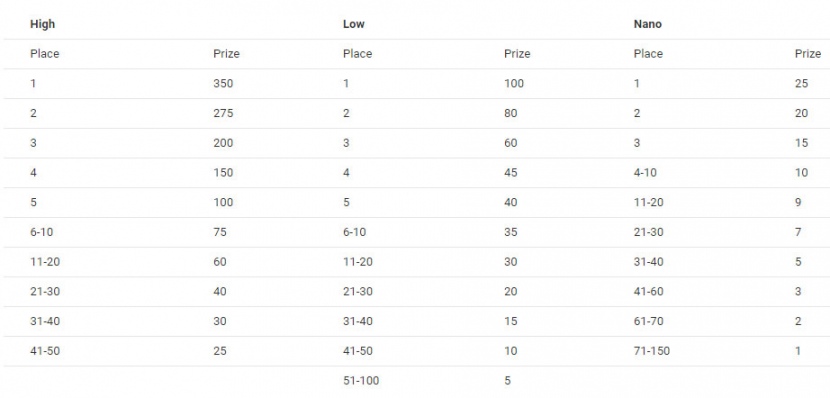Select the 200 prize value

[x=223, y=142]
